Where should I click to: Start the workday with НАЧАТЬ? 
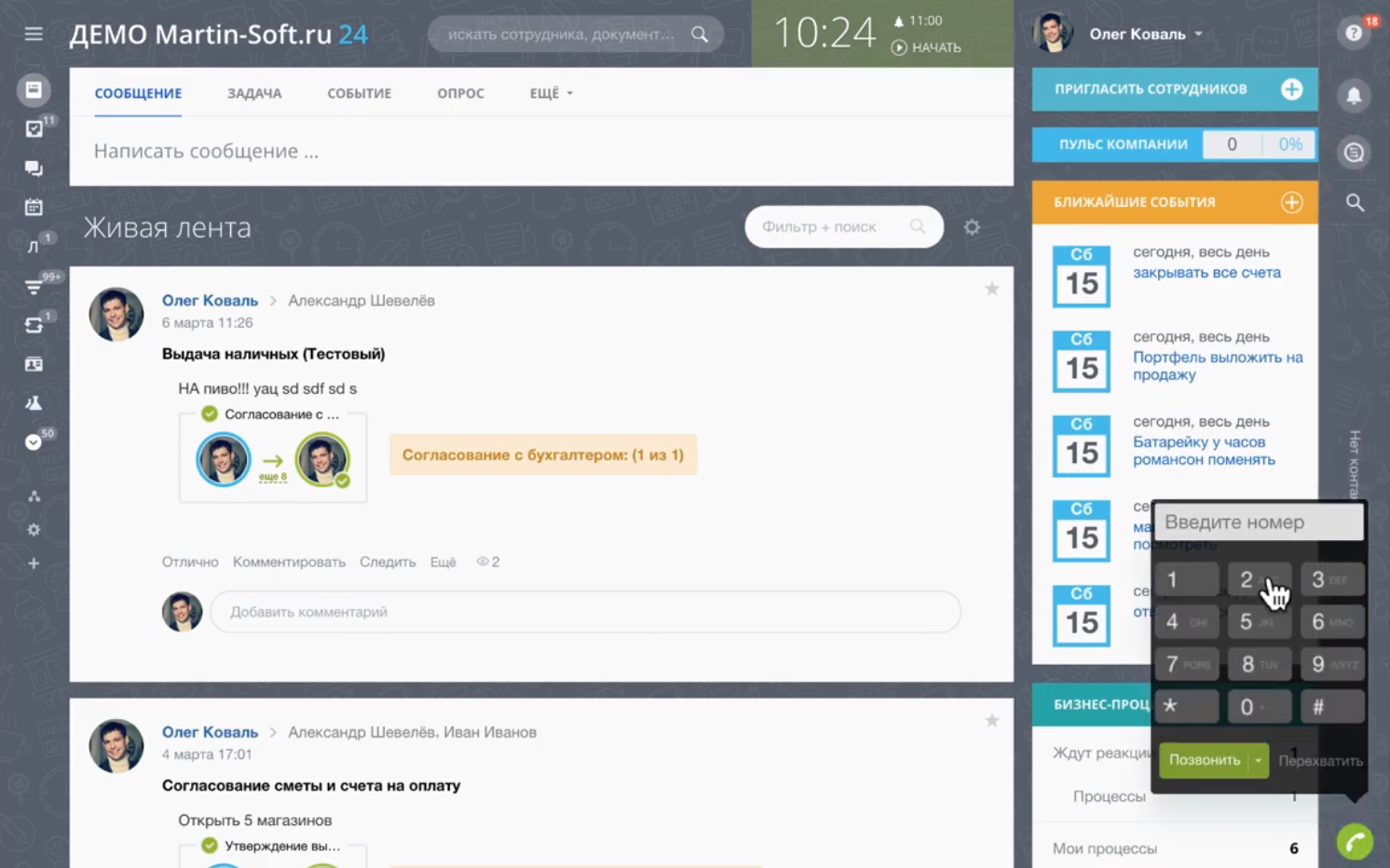coord(926,47)
